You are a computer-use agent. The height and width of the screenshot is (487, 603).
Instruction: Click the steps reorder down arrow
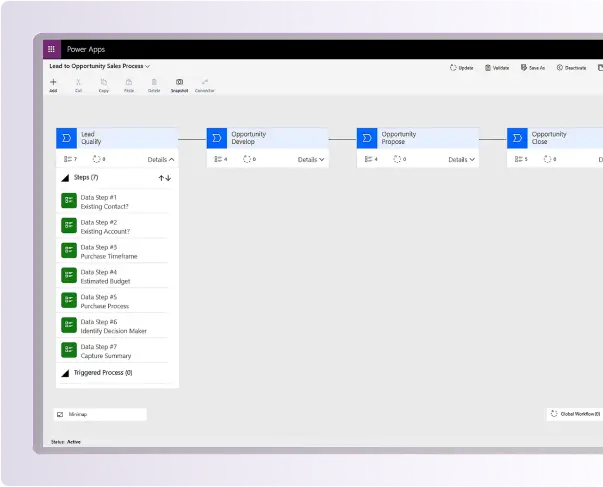click(x=168, y=178)
